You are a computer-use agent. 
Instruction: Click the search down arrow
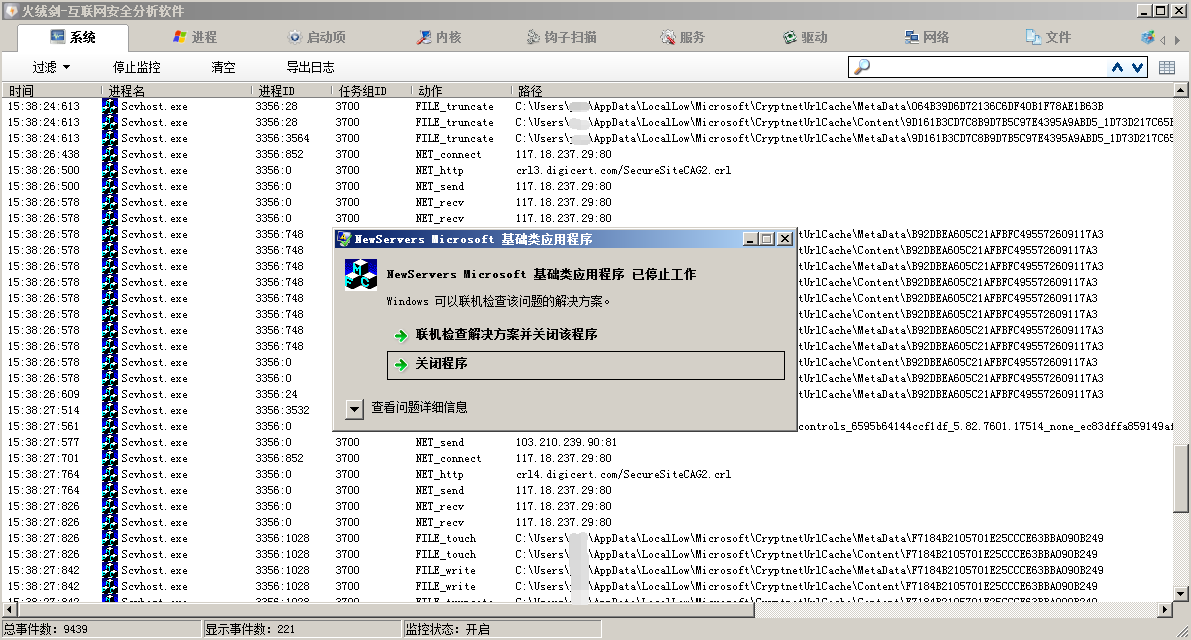pos(1137,67)
